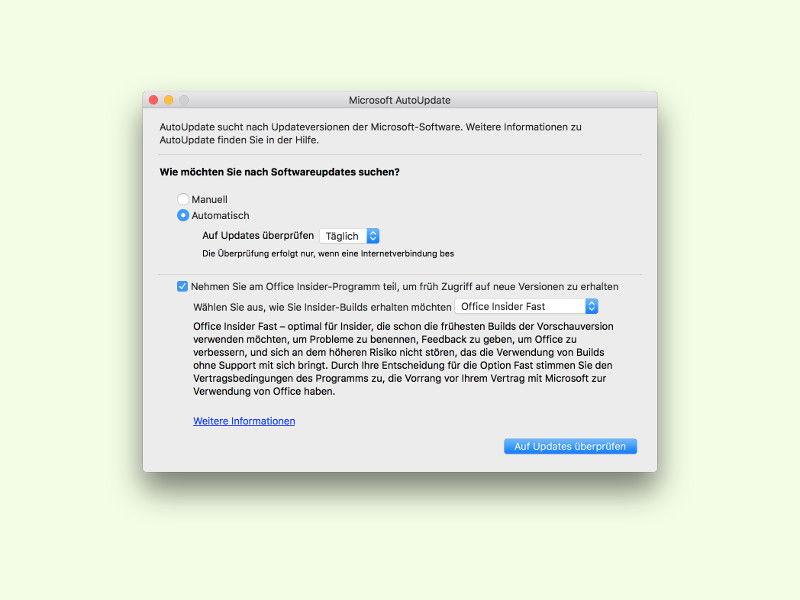Click the Internetverbindung note under Täglich

pos(328,254)
